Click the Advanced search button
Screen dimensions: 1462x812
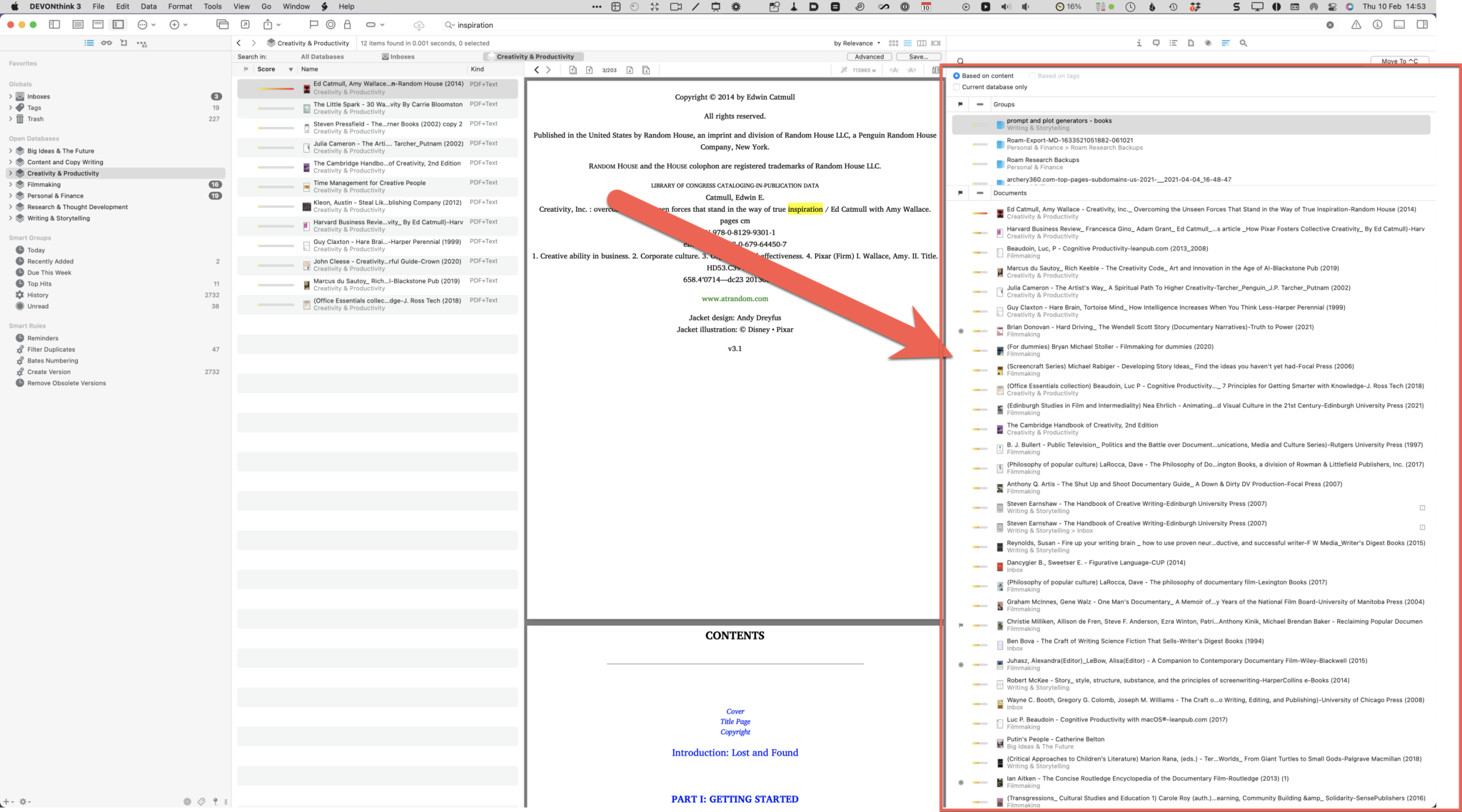pos(869,56)
